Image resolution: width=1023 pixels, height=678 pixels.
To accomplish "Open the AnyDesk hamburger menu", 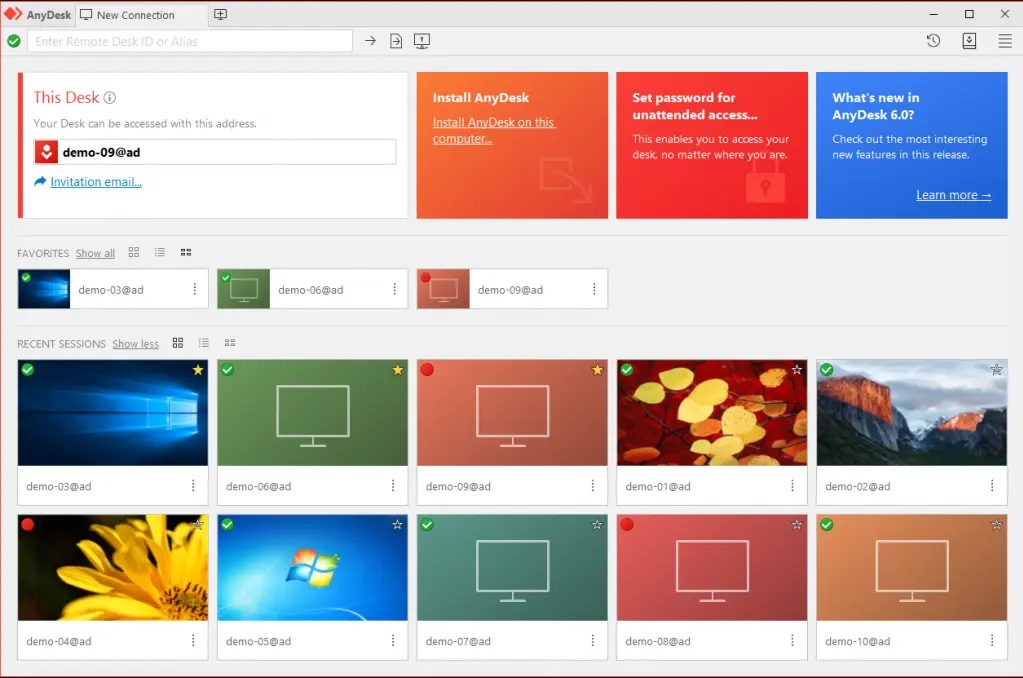I will click(x=1005, y=40).
